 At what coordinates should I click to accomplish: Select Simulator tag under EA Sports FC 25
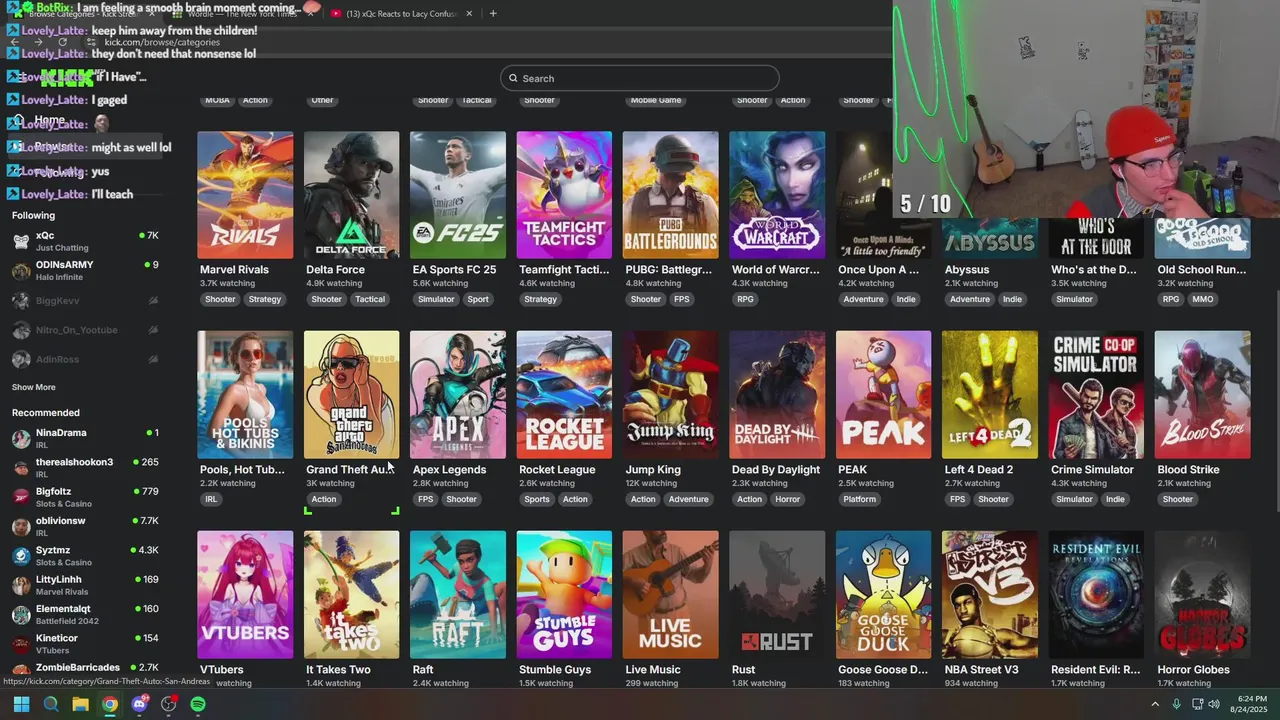pos(436,299)
